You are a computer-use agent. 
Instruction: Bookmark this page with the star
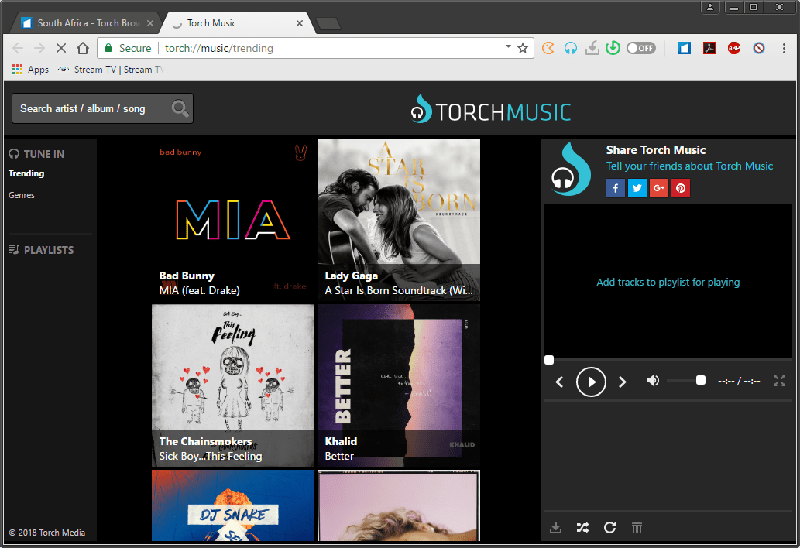pos(523,48)
